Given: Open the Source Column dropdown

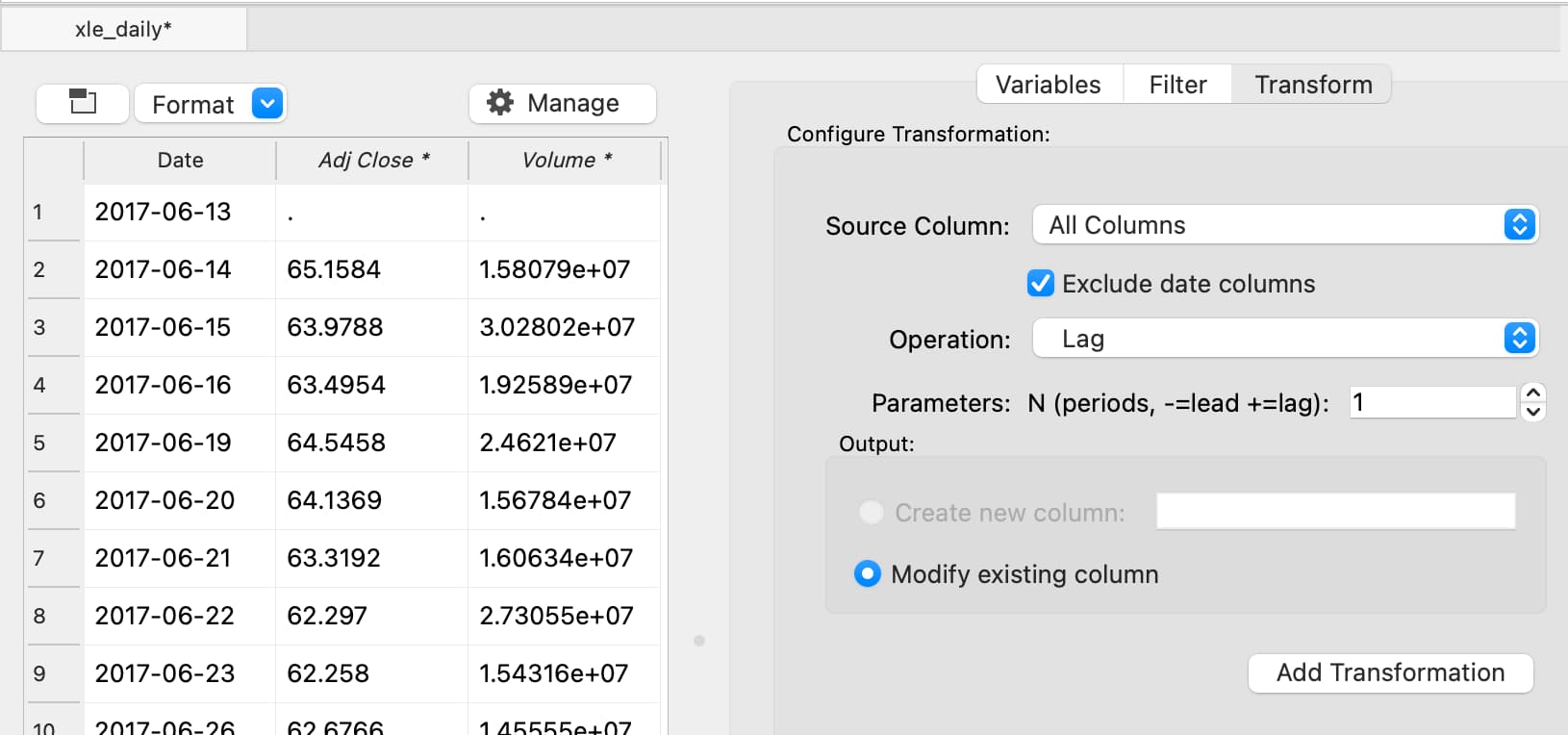Looking at the screenshot, I should [x=1284, y=225].
